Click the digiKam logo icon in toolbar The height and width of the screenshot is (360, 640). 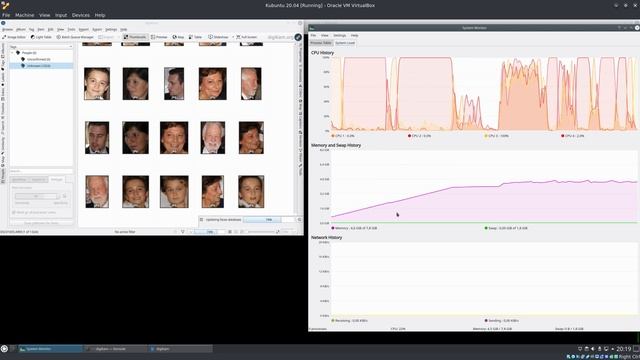point(298,37)
